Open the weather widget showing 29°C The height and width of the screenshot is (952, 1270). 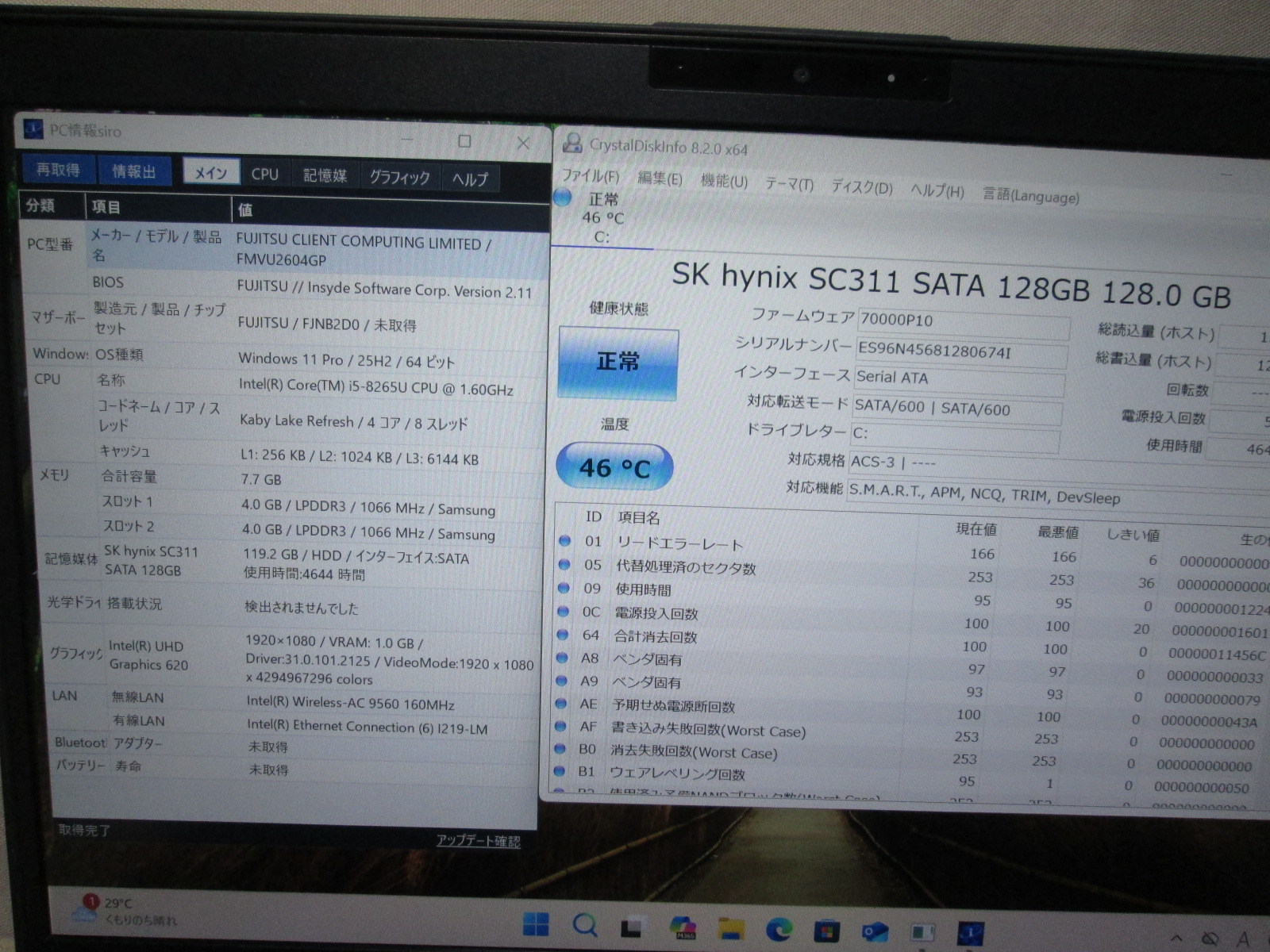pyautogui.click(x=125, y=912)
